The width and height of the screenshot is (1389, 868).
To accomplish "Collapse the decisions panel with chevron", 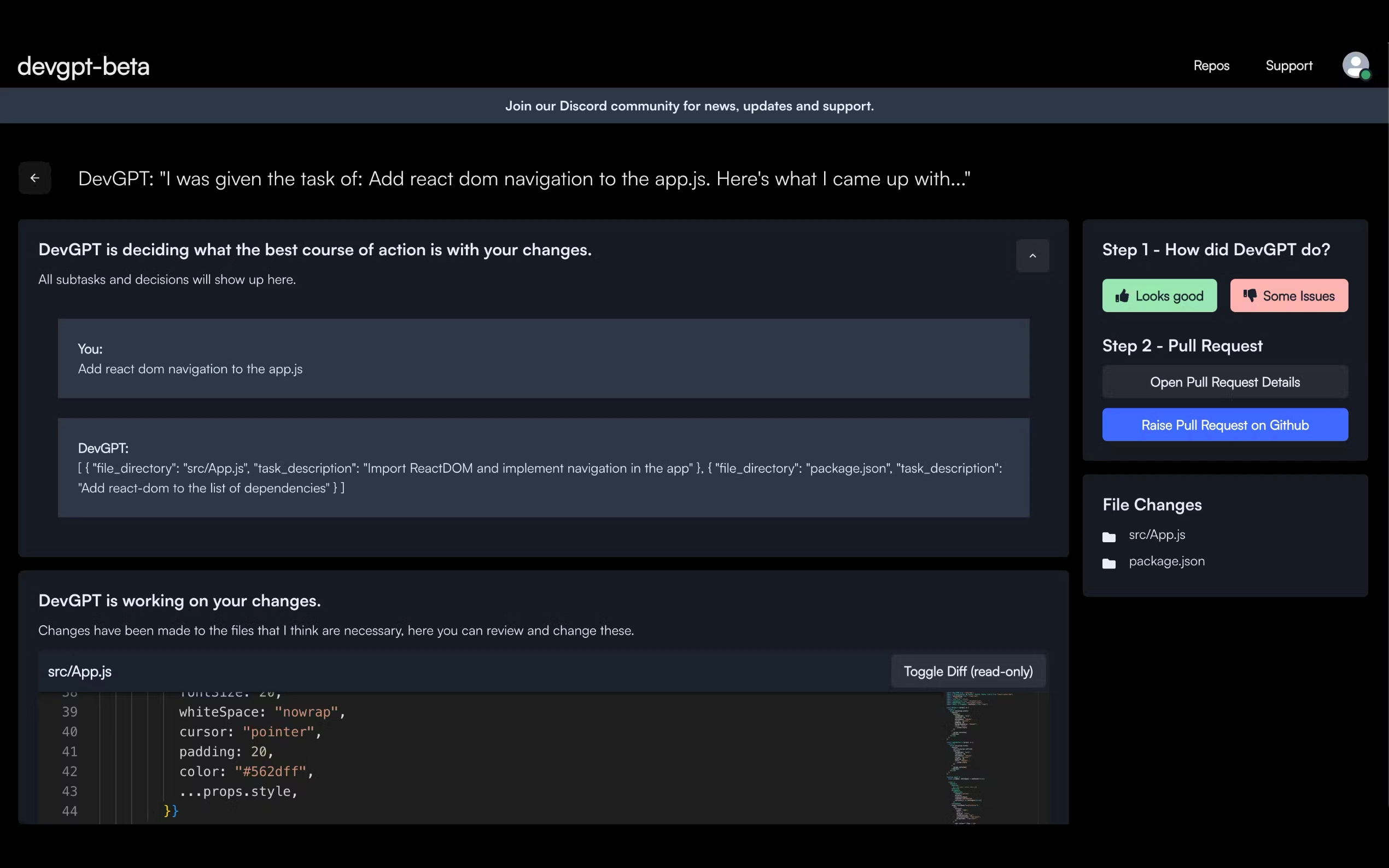I will click(1032, 256).
